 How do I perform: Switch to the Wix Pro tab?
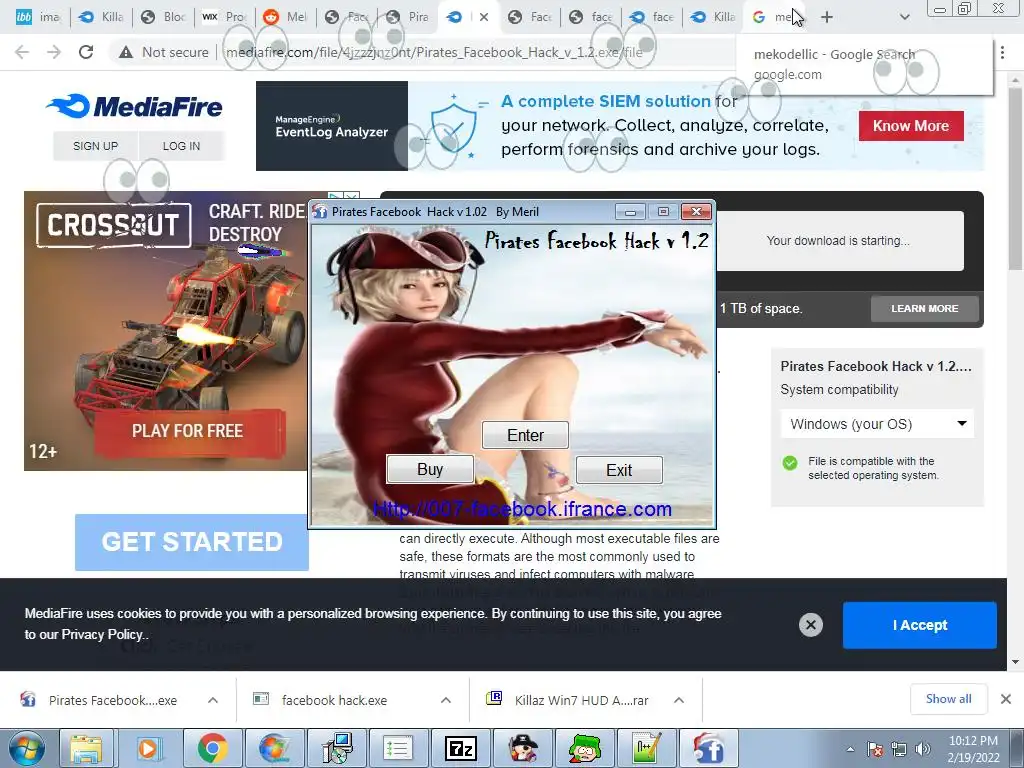[223, 17]
